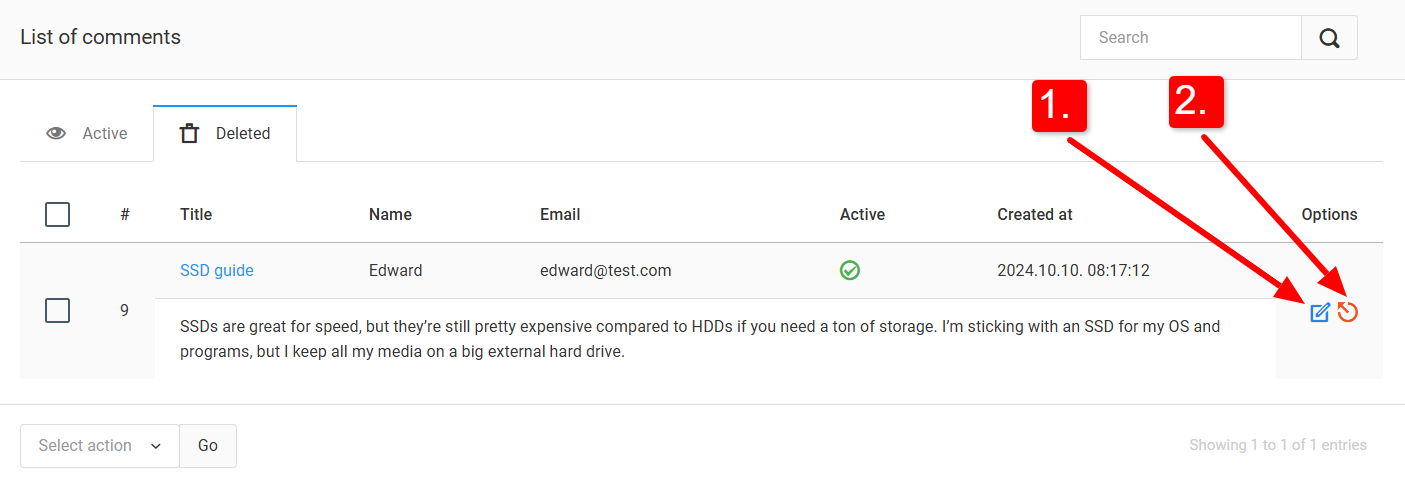1405x483 pixels.
Task: Click the red annotation label 1
Action: coord(1059,104)
